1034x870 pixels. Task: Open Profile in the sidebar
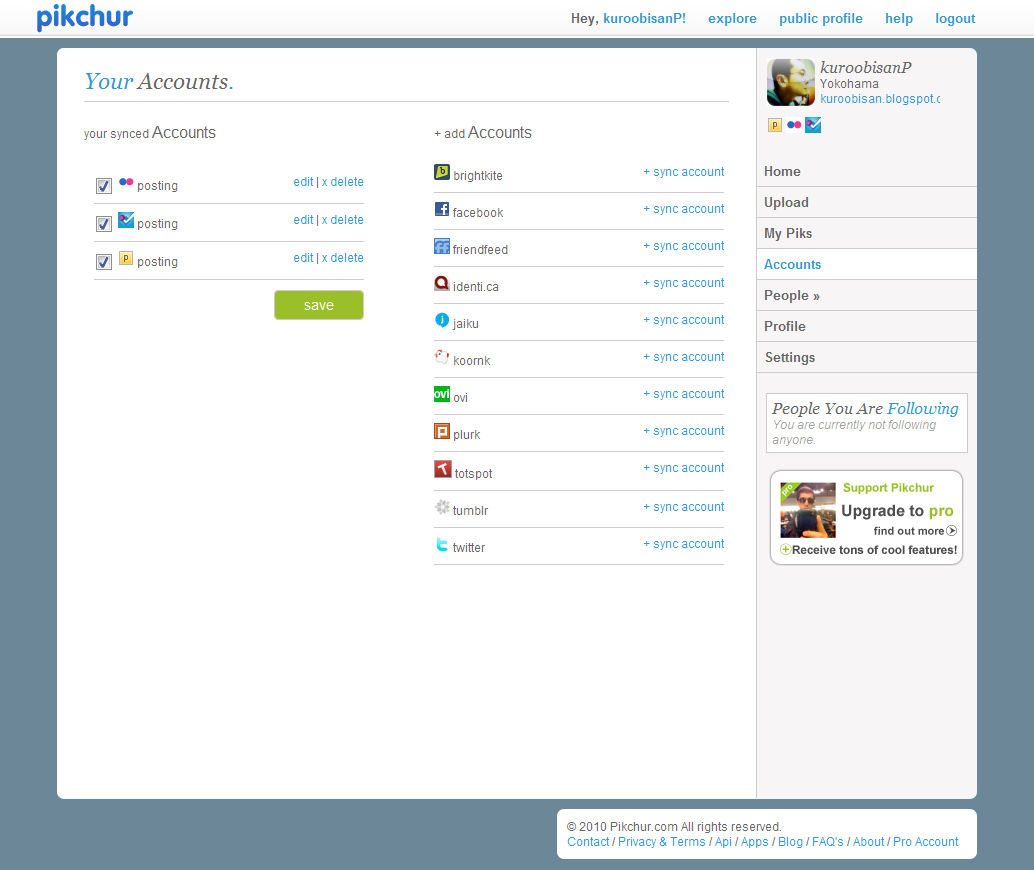[867, 326]
